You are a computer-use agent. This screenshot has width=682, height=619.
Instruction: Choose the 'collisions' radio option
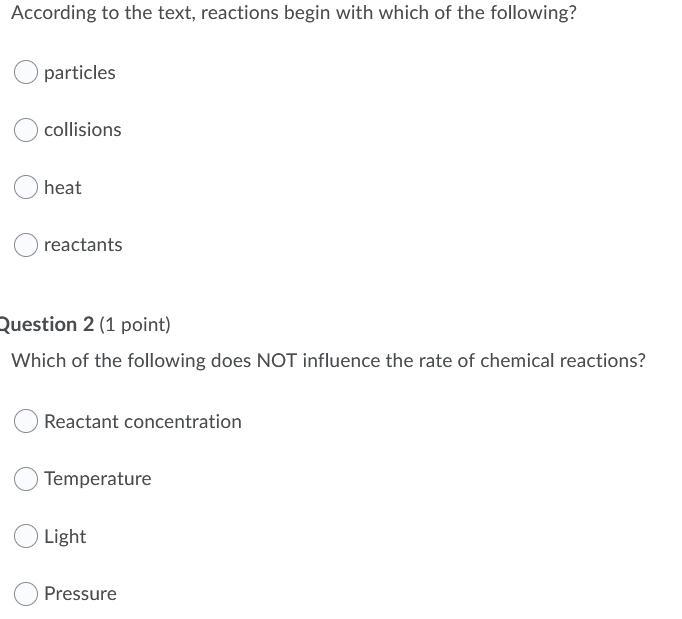[26, 130]
